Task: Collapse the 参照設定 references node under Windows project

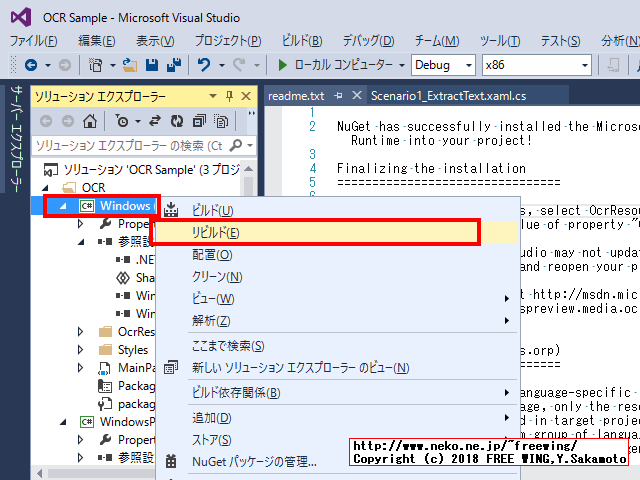Action: 81,242
